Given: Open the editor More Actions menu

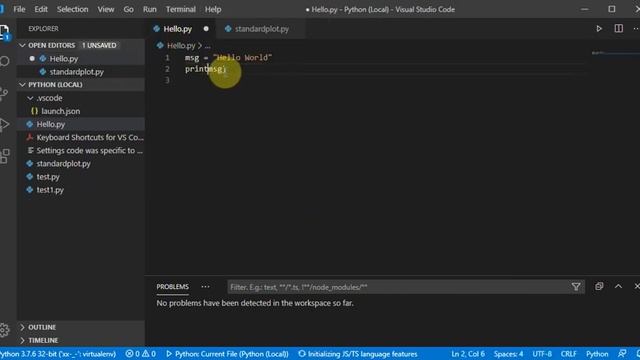Looking at the screenshot, I should pos(636,29).
